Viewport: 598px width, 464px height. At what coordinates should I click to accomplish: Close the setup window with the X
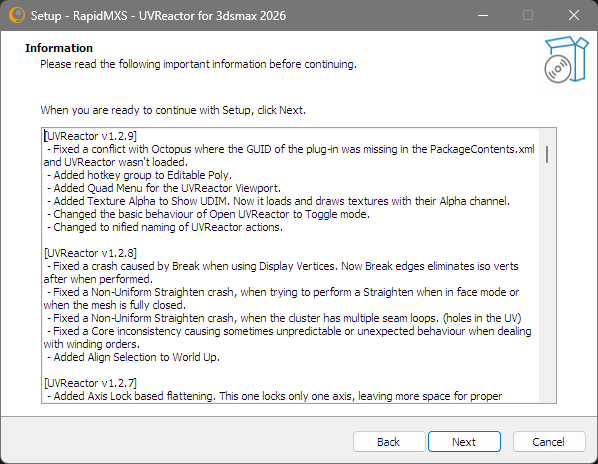tap(574, 15)
